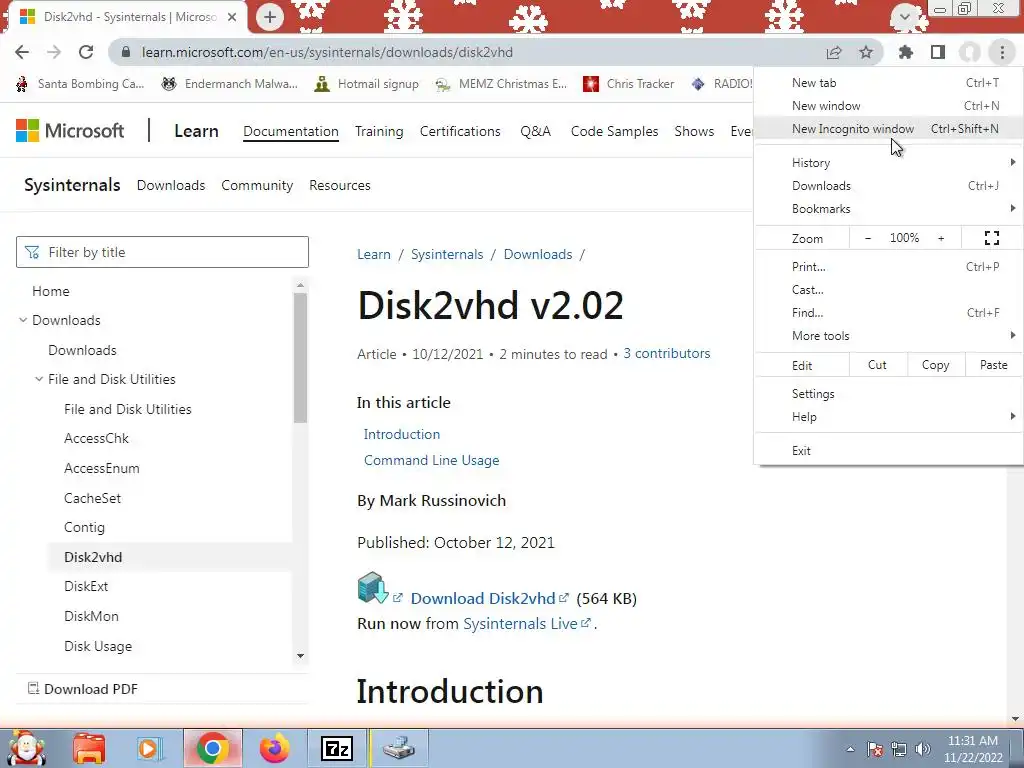Viewport: 1024px width, 768px height.
Task: Click Paste in the Edit row
Action: [993, 365]
